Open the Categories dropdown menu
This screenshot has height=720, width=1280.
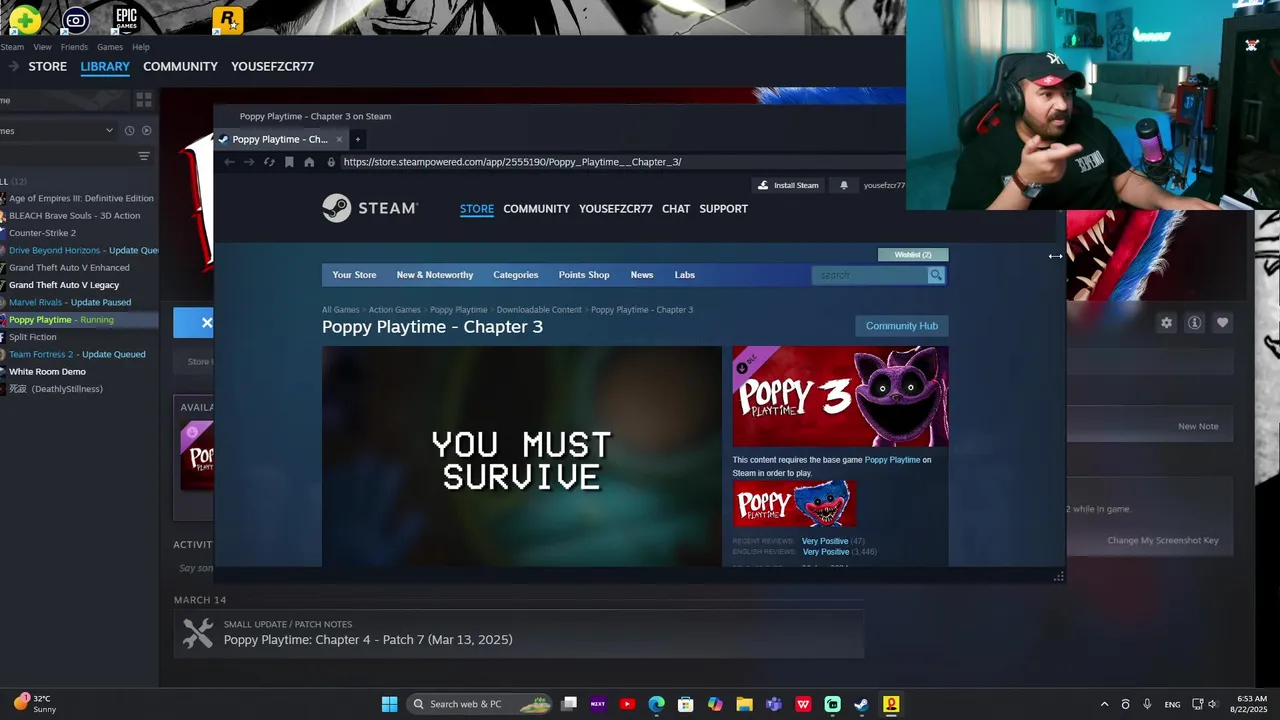(516, 275)
